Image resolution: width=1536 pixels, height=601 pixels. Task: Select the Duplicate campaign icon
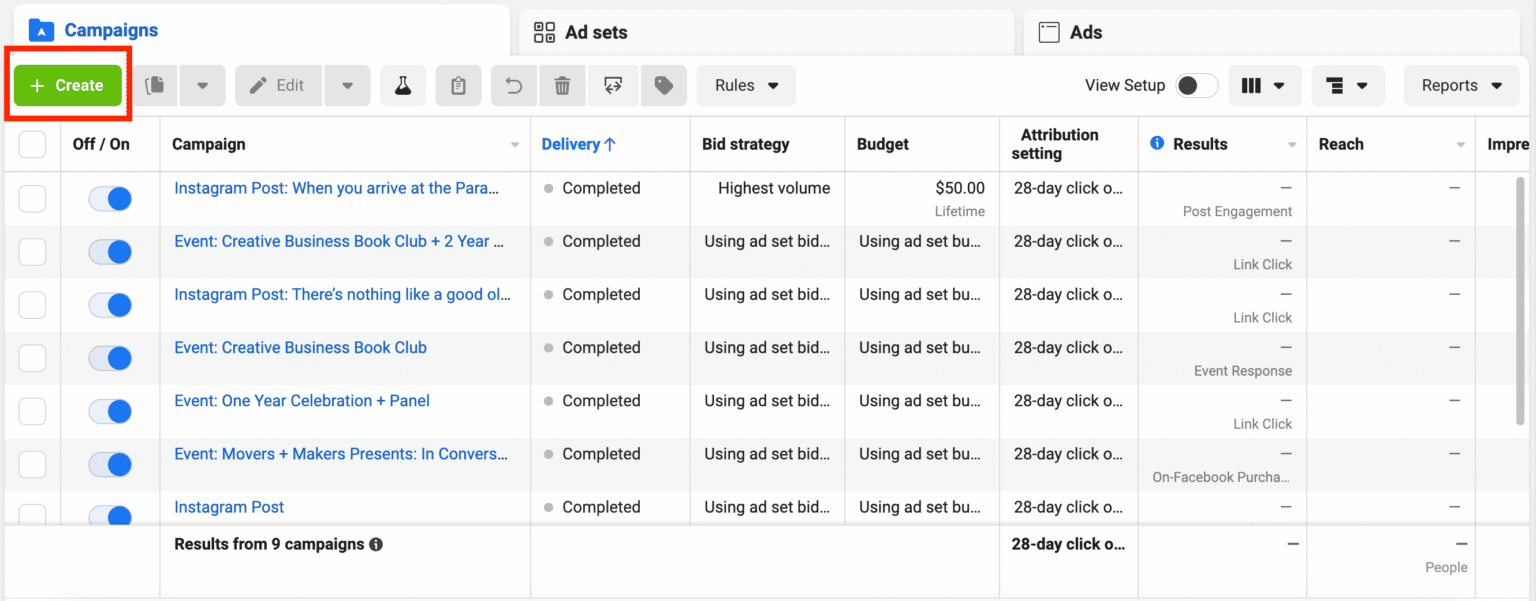pos(155,85)
